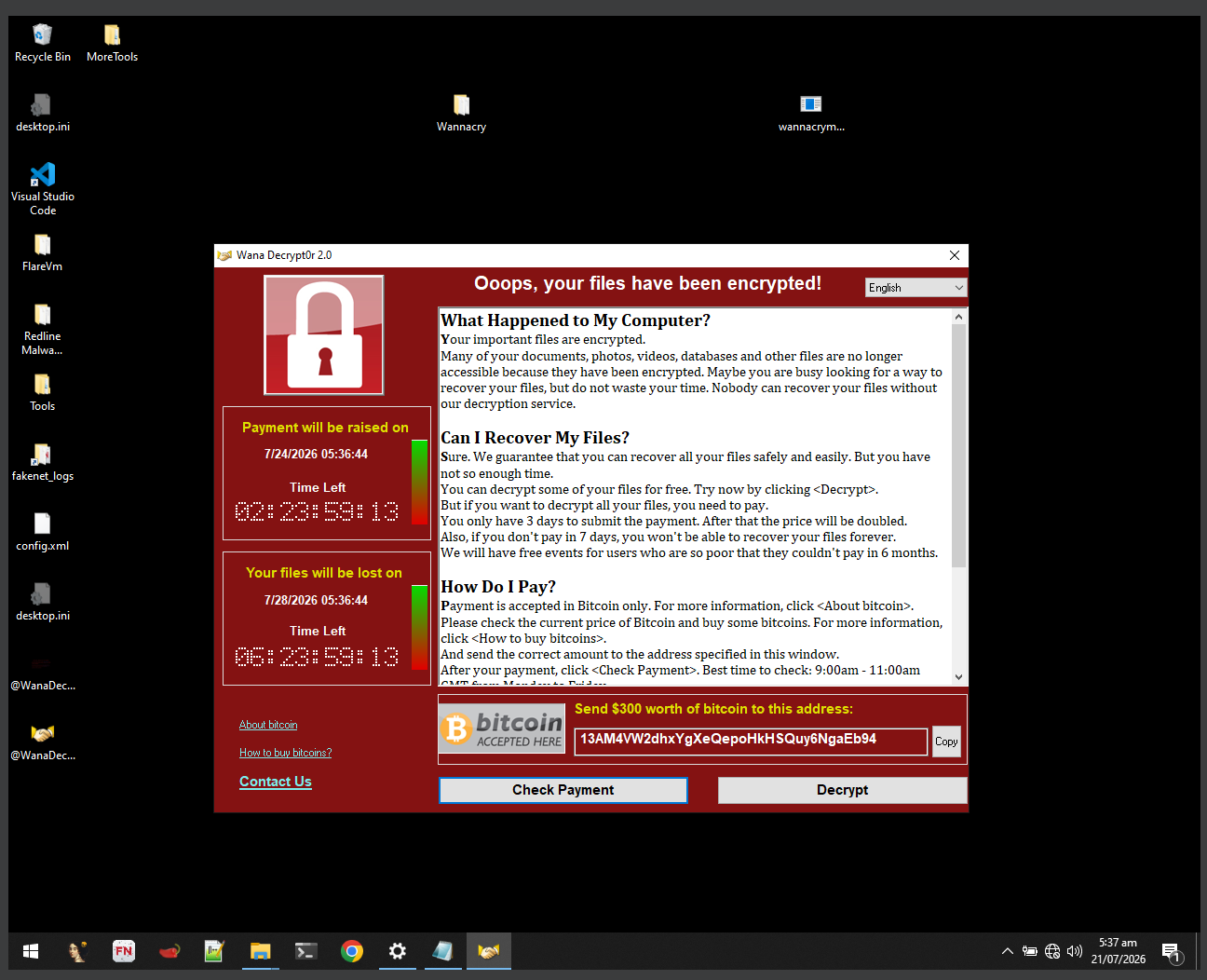The width and height of the screenshot is (1207, 980).
Task: Click the bitcoin address field
Action: [x=752, y=742]
